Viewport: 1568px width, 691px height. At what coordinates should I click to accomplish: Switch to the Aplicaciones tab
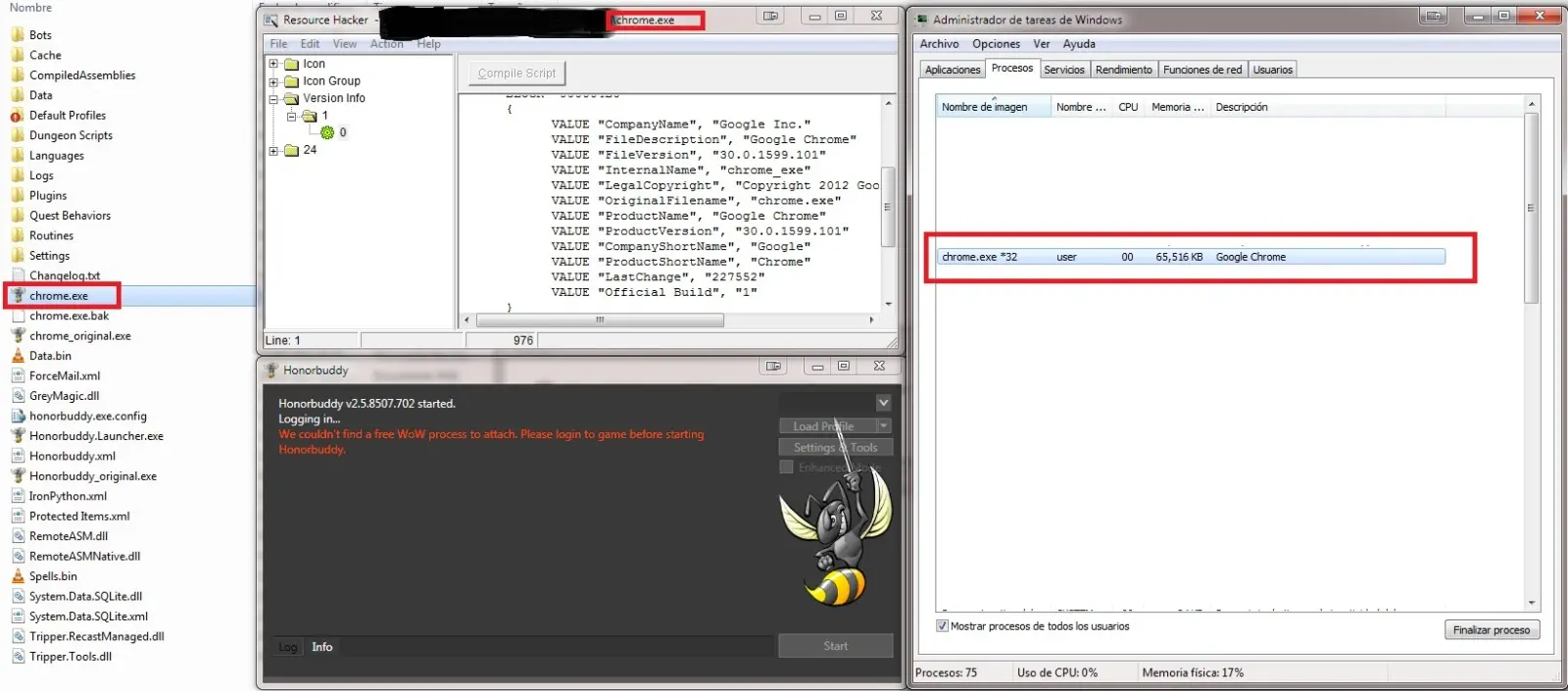953,70
